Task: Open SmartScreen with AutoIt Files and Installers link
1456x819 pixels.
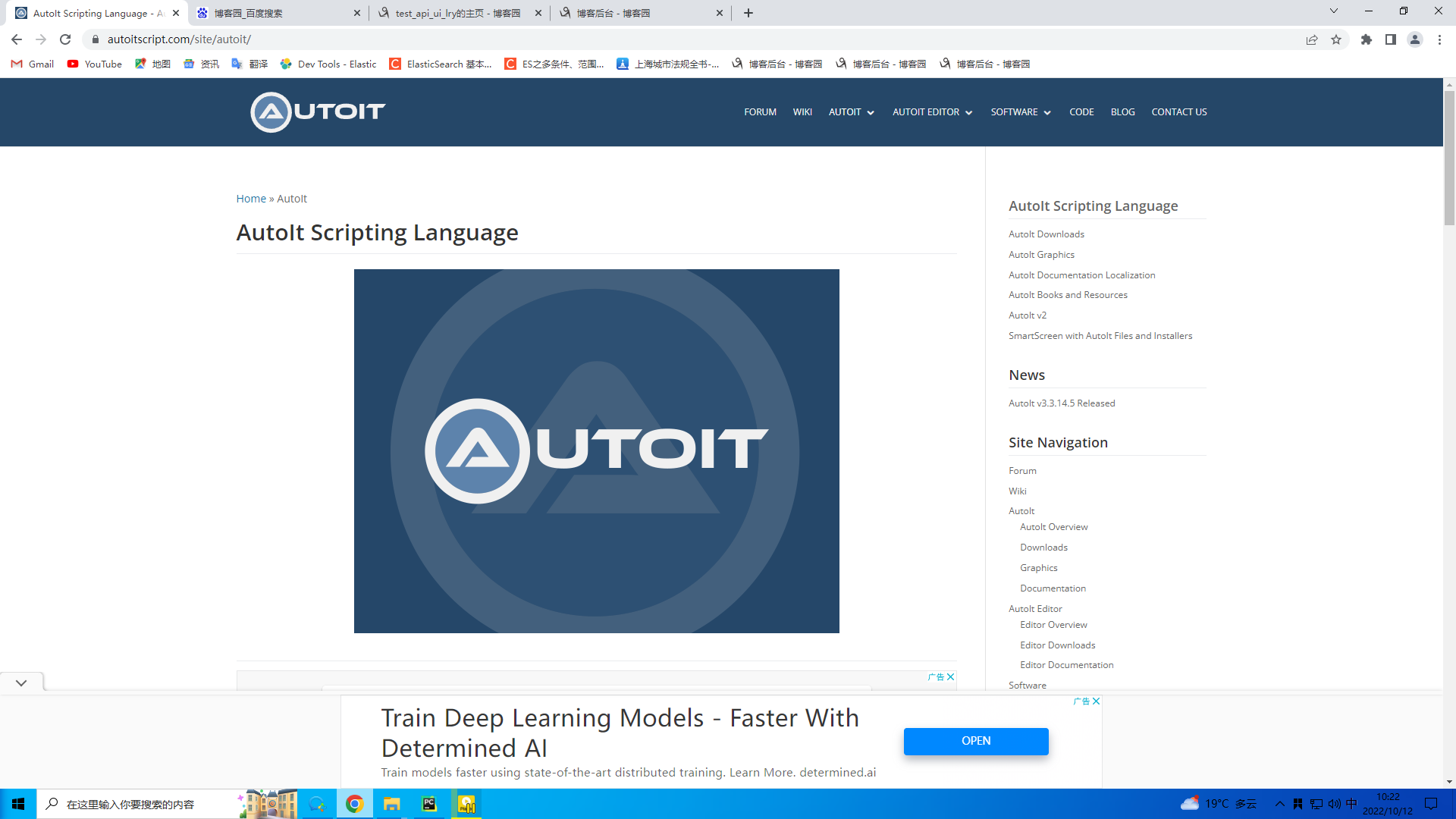Action: pos(1100,336)
